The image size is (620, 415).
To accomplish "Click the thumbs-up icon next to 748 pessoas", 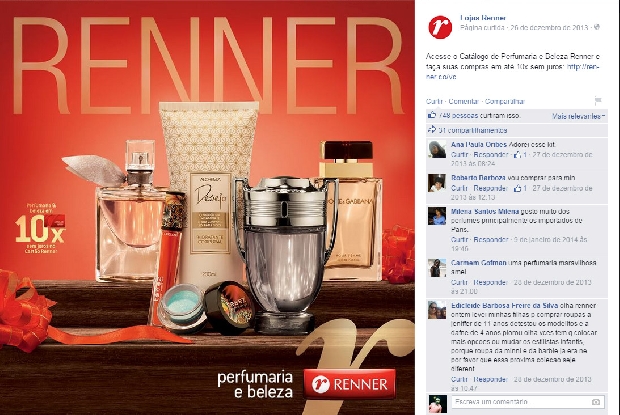I will pyautogui.click(x=432, y=115).
